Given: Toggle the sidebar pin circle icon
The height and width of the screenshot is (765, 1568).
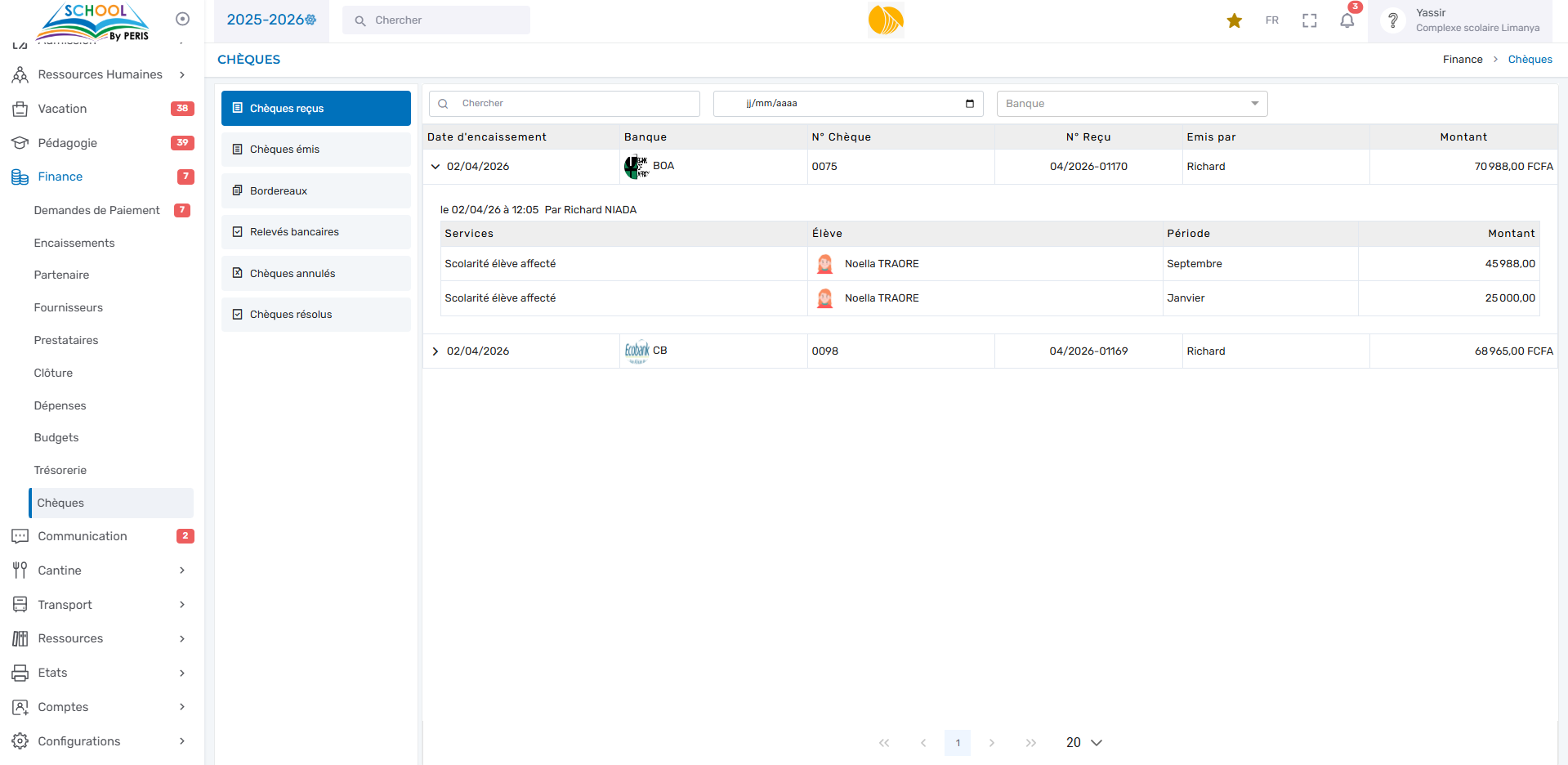Looking at the screenshot, I should [182, 19].
